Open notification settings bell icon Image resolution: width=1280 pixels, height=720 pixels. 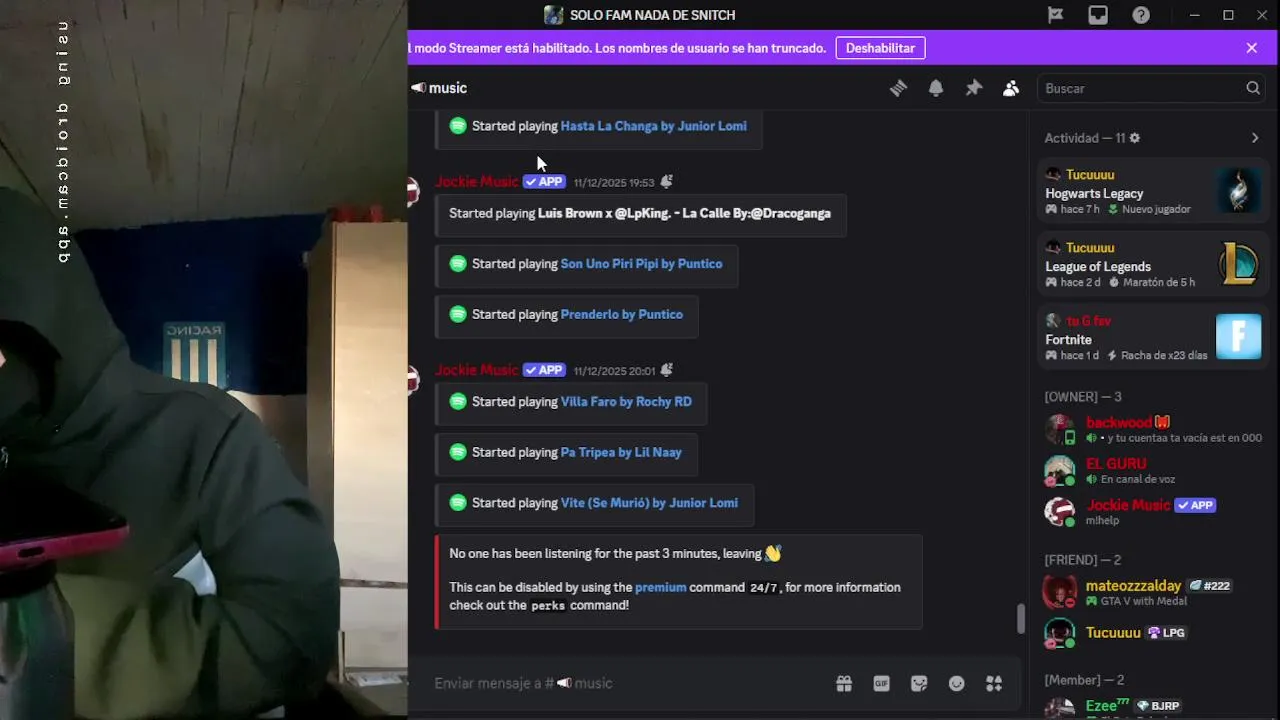tap(936, 88)
